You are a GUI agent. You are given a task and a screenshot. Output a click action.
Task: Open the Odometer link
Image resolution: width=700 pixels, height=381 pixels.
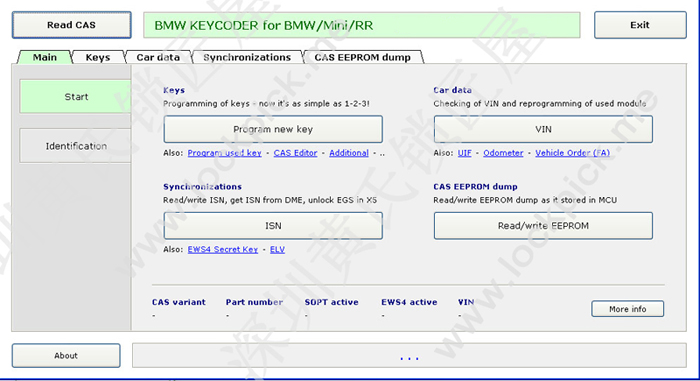(x=503, y=153)
